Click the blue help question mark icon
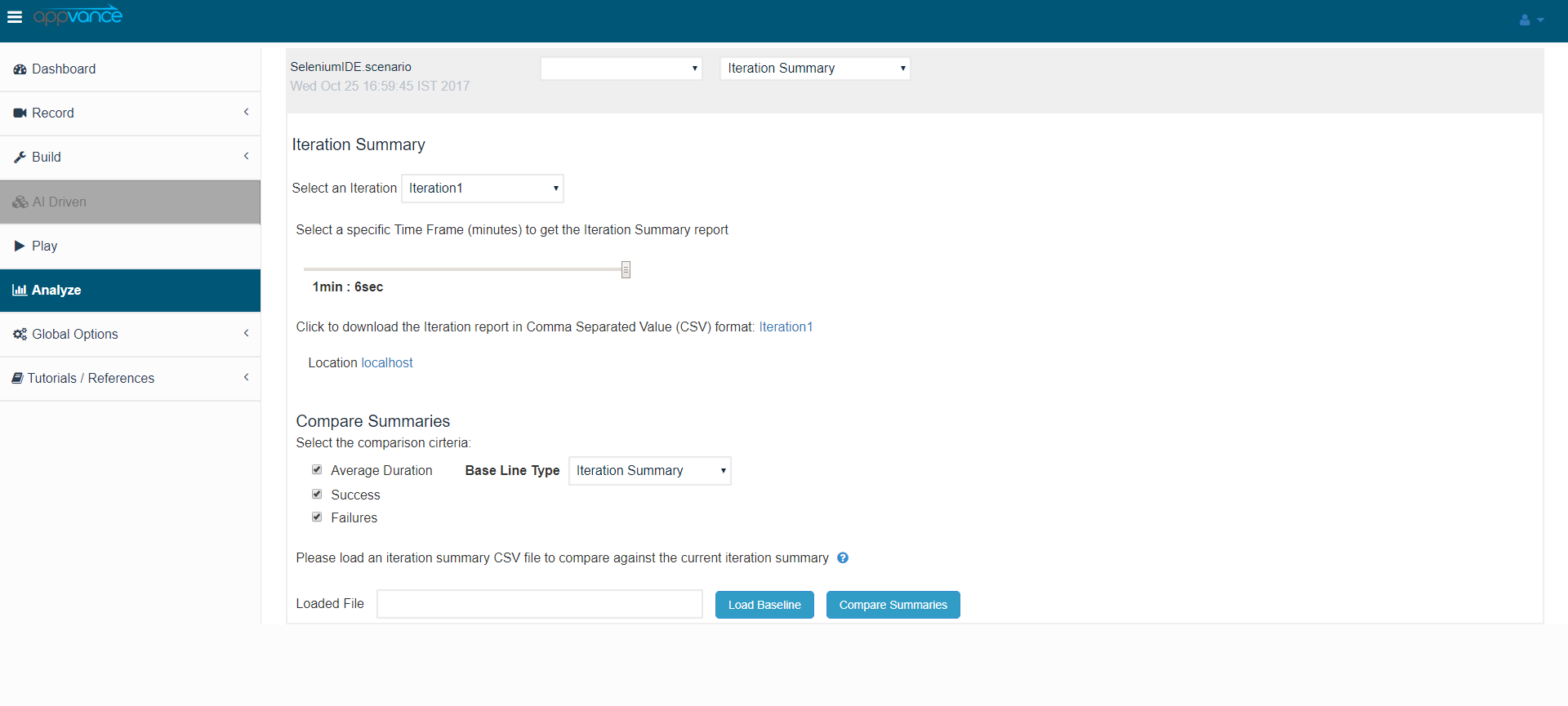Image resolution: width=1568 pixels, height=706 pixels. click(x=843, y=558)
